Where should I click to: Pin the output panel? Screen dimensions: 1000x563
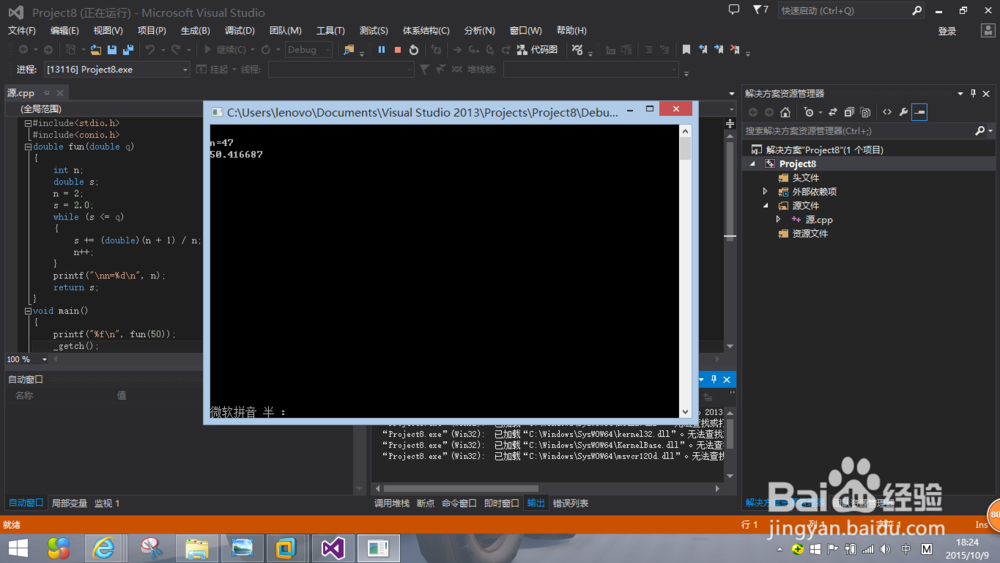(x=714, y=379)
